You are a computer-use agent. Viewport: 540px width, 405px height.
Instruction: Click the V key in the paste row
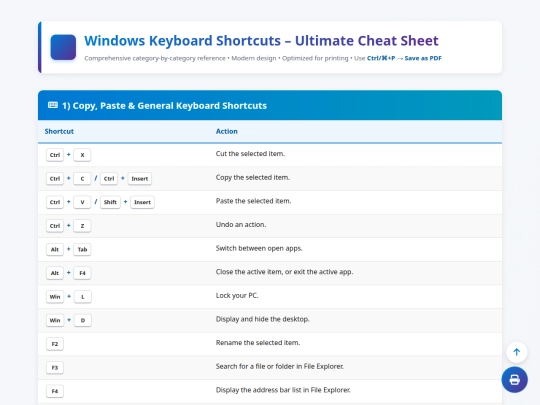(x=82, y=202)
